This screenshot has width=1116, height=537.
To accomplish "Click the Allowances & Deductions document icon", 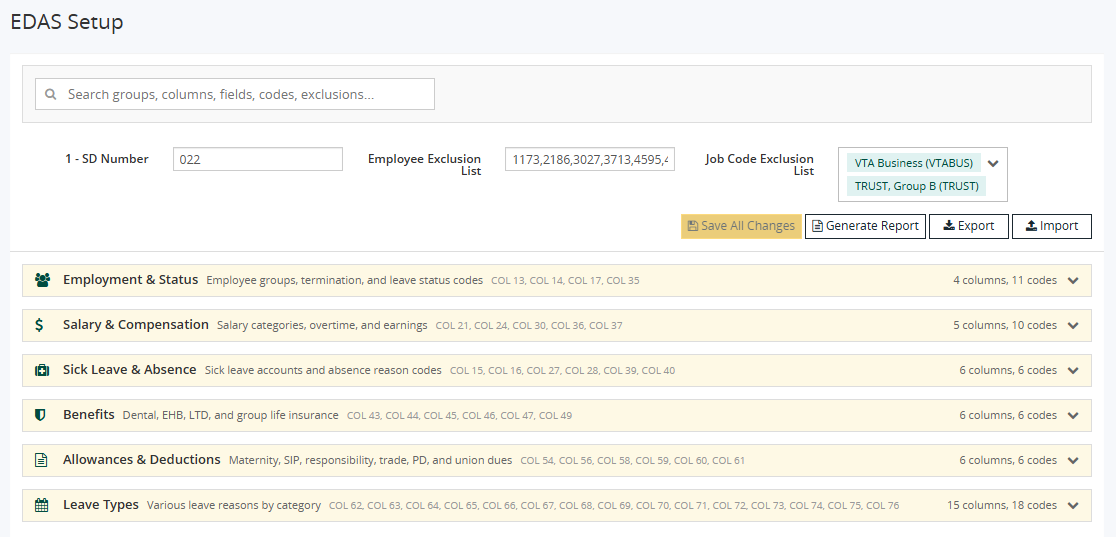I will click(x=41, y=460).
